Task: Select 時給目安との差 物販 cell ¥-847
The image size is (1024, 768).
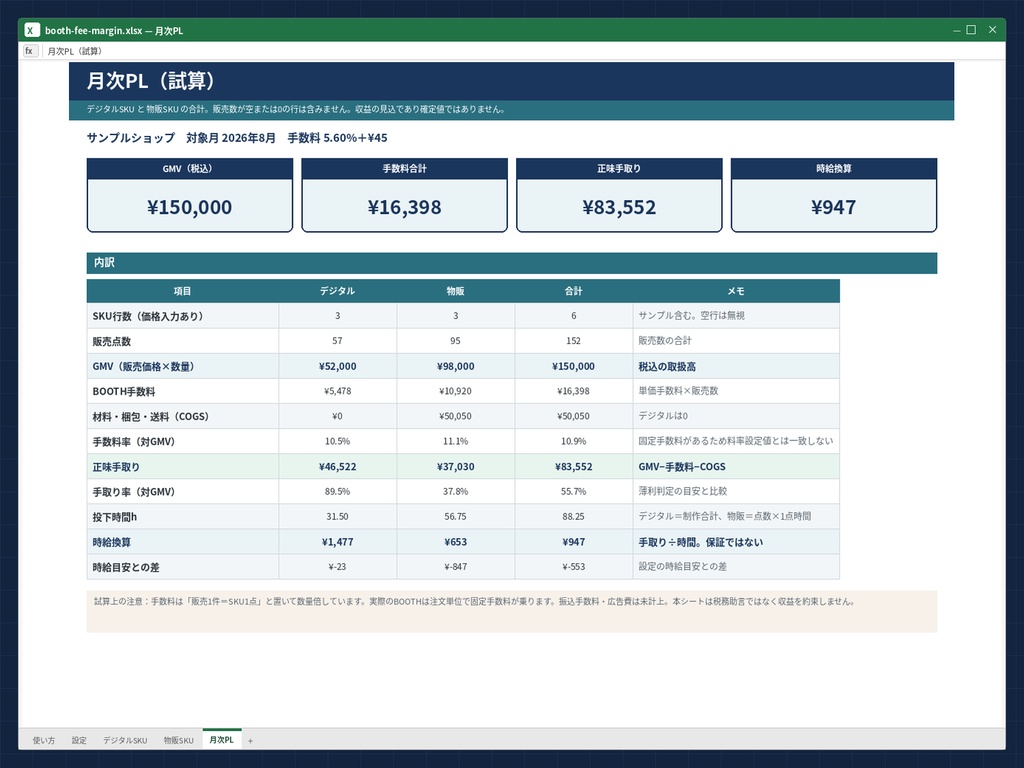Action: 455,567
